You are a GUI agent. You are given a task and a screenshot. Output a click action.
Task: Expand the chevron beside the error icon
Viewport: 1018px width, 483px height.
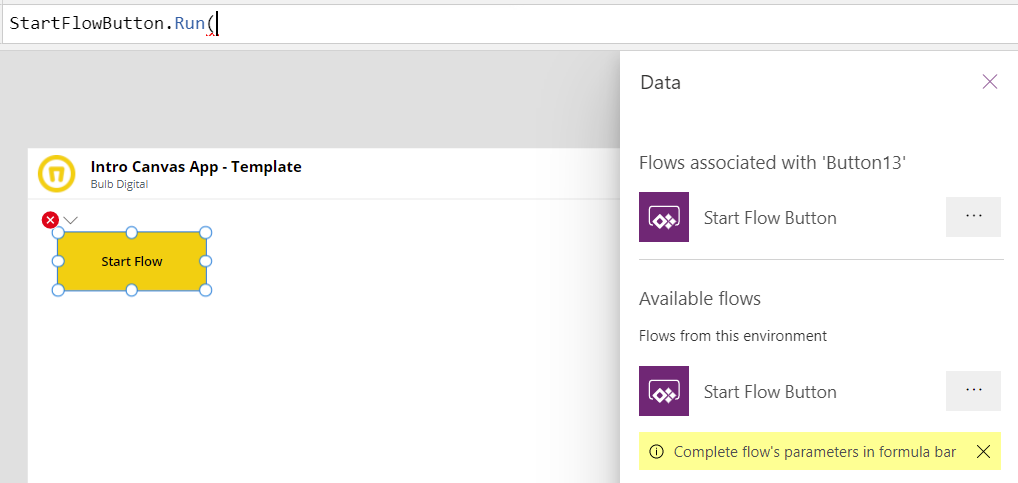coord(70,220)
